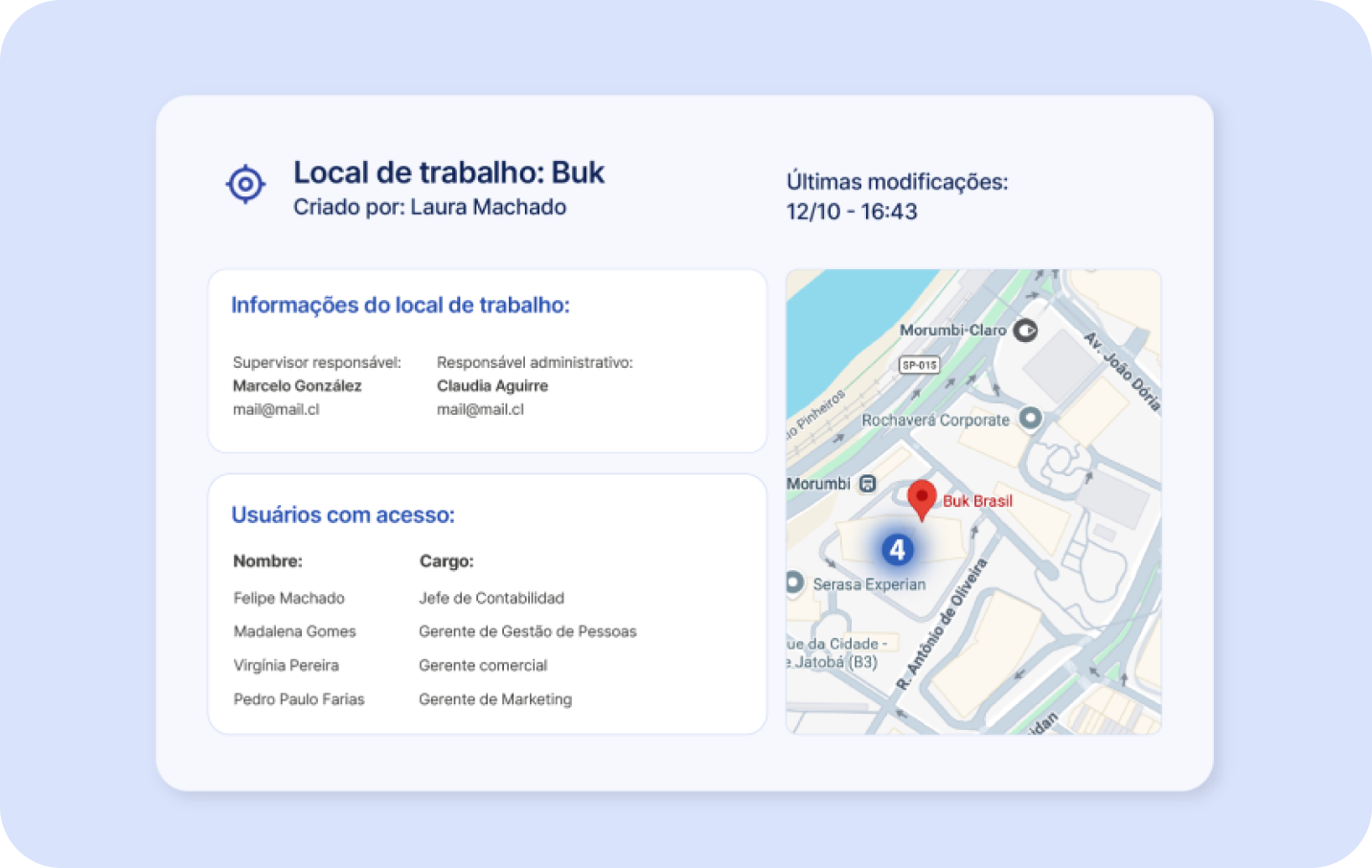Click the "Responsável administrativo:" label

pos(535,362)
